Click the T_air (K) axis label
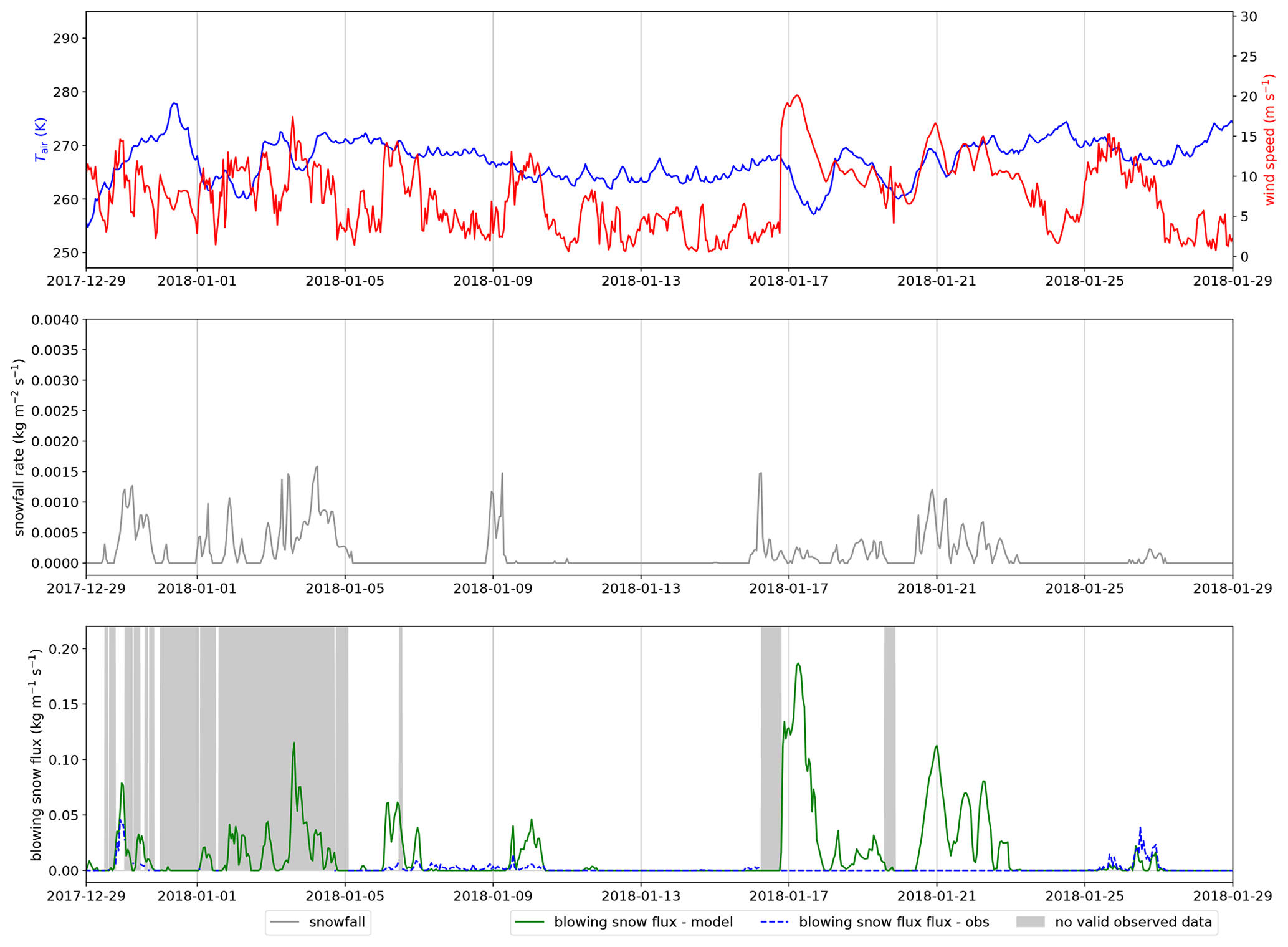The image size is (1288, 947). (x=41, y=140)
